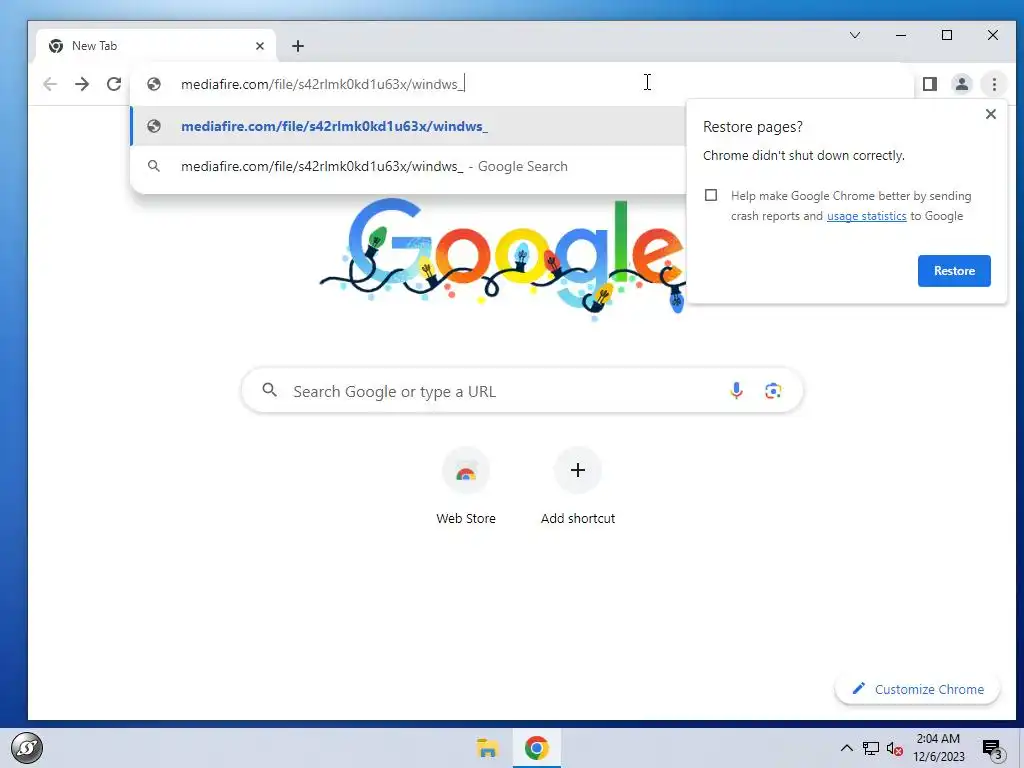Click the blue Restore button

point(954,271)
